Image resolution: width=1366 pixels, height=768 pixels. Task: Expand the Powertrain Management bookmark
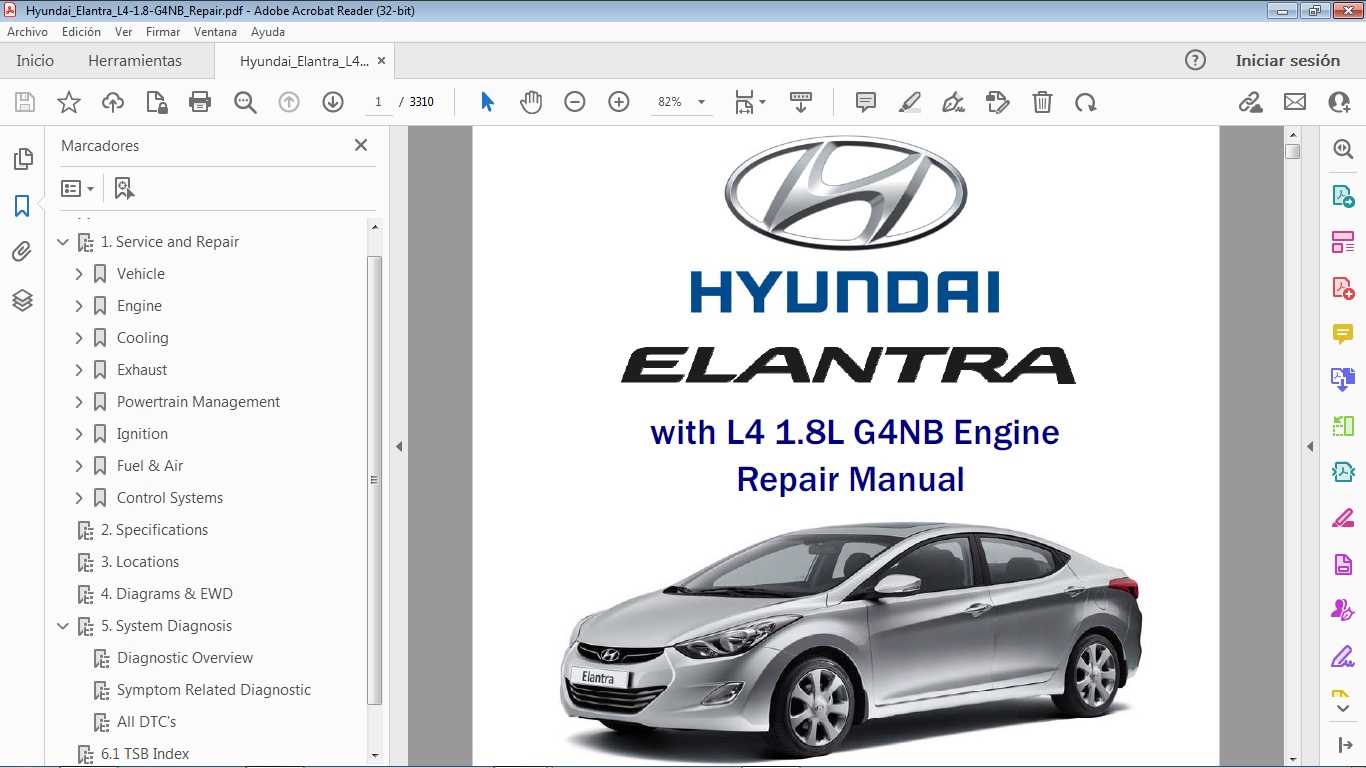coord(79,402)
